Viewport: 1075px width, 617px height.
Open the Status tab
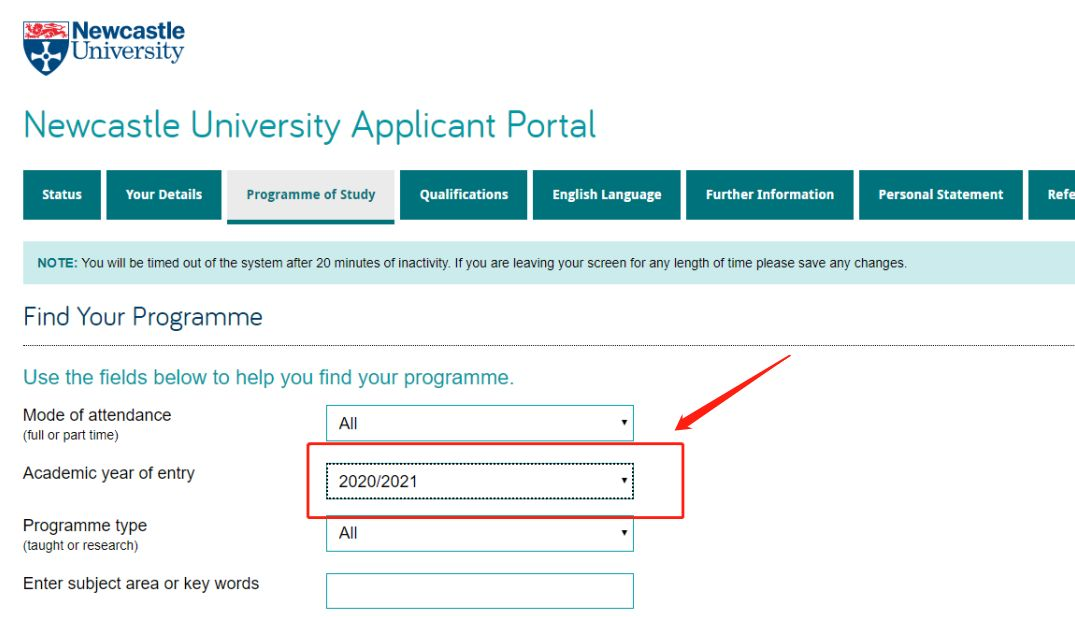tap(62, 195)
